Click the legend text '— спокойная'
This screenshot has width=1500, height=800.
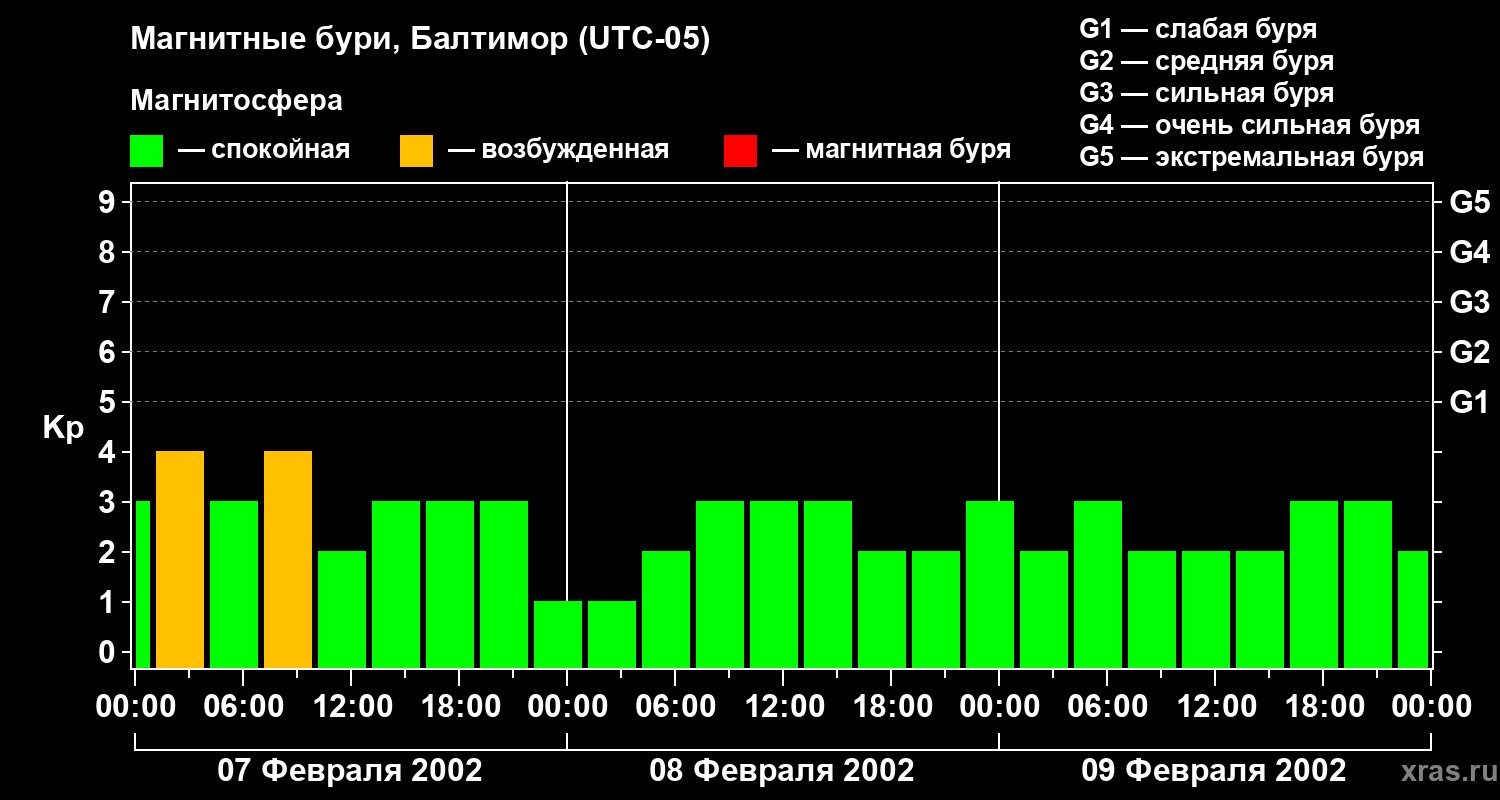coord(264,150)
